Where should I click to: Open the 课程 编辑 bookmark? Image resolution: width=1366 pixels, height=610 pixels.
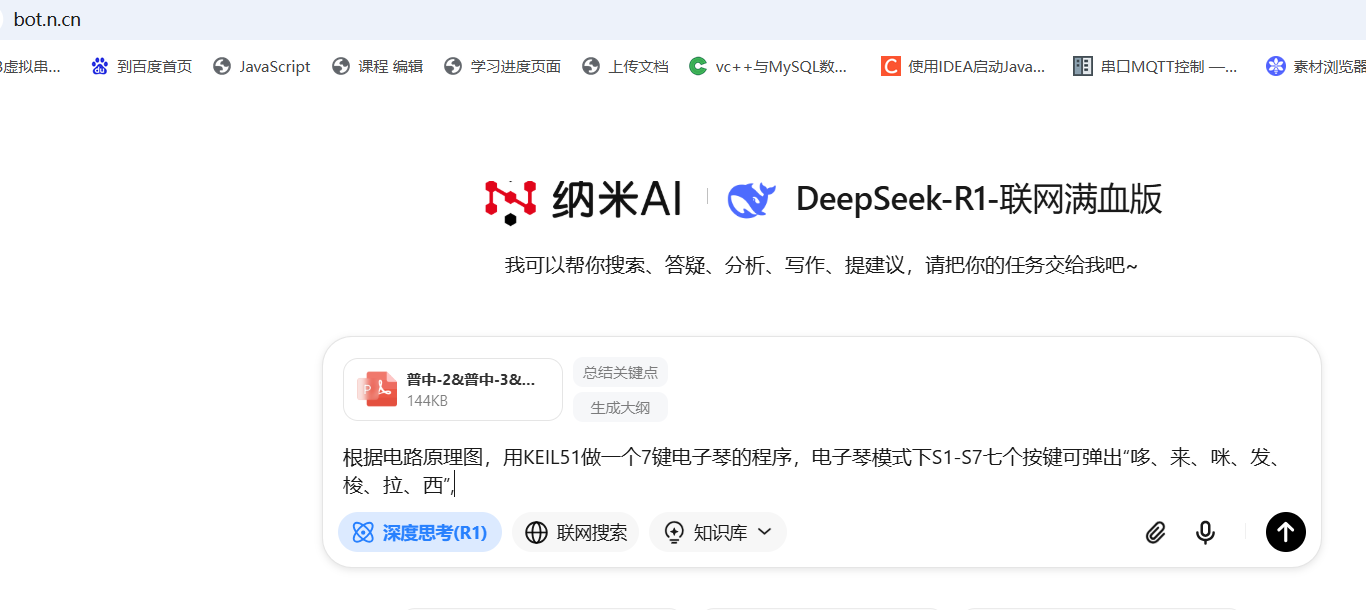(377, 67)
